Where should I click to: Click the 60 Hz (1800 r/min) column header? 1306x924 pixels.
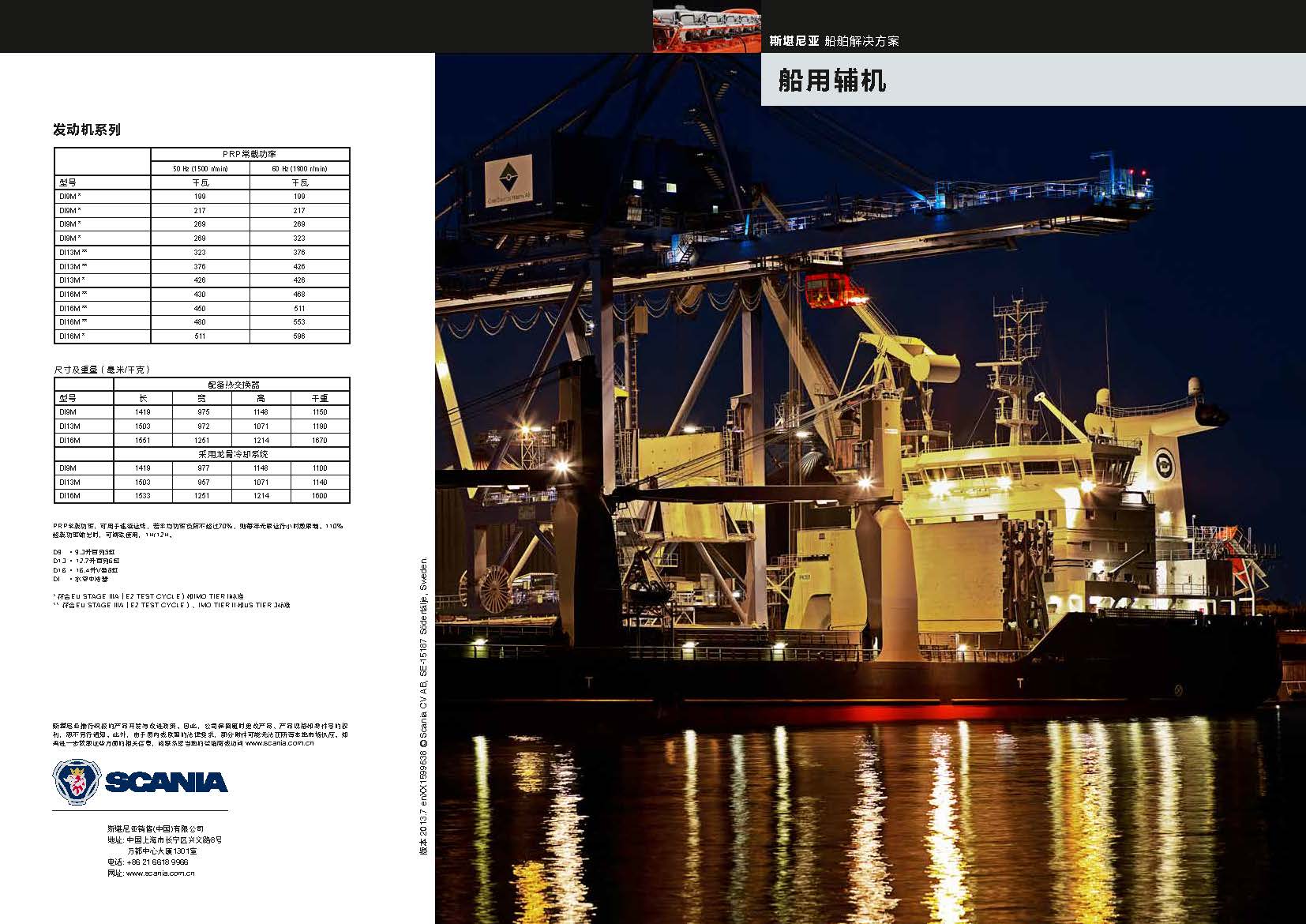(299, 168)
